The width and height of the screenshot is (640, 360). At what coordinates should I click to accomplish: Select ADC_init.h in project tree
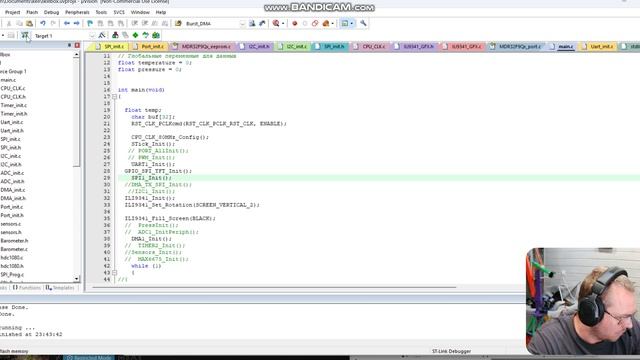tap(12, 181)
